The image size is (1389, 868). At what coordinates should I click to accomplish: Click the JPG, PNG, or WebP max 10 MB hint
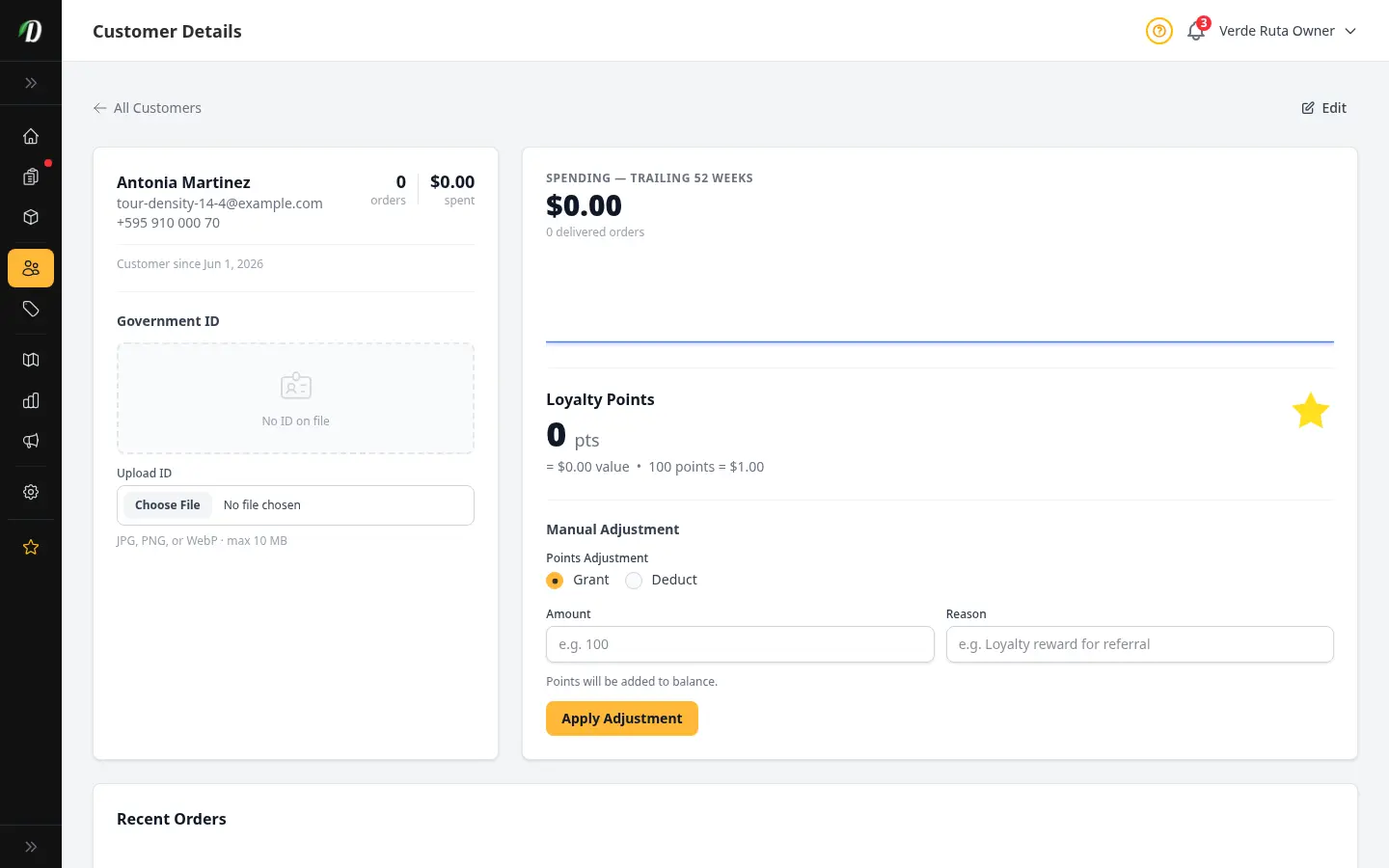tap(202, 541)
